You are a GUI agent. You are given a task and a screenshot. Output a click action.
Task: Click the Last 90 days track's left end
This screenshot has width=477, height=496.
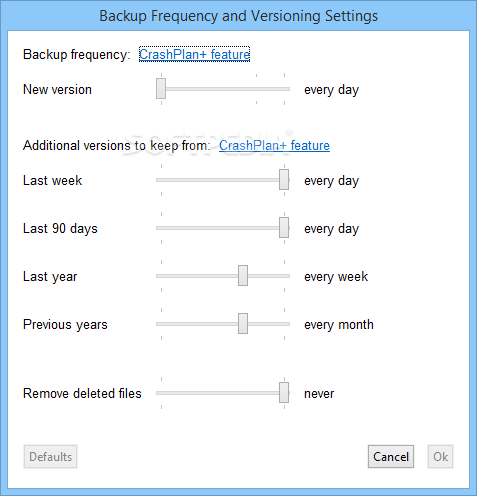159,228
